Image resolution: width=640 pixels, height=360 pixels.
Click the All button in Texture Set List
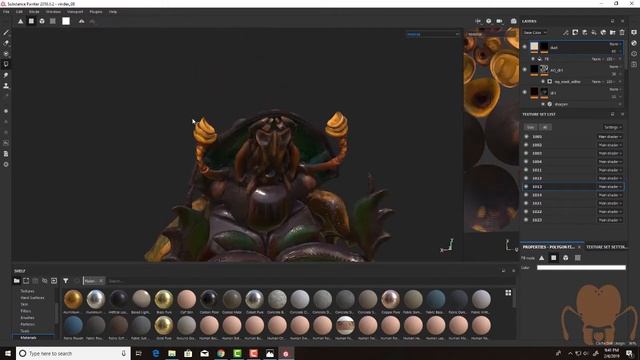[545, 127]
